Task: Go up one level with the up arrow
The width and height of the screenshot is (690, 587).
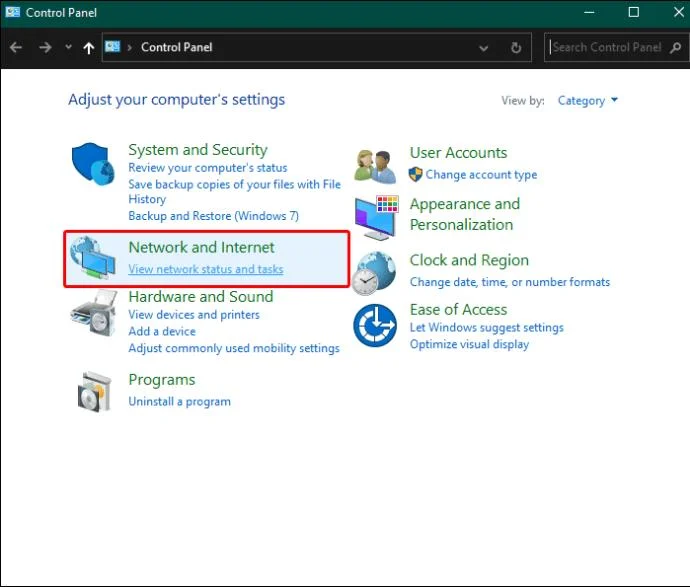Action: point(88,48)
